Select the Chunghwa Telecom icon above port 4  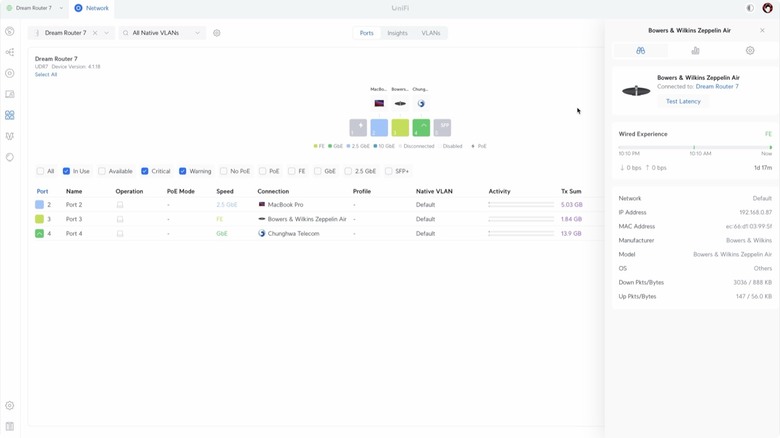point(421,104)
